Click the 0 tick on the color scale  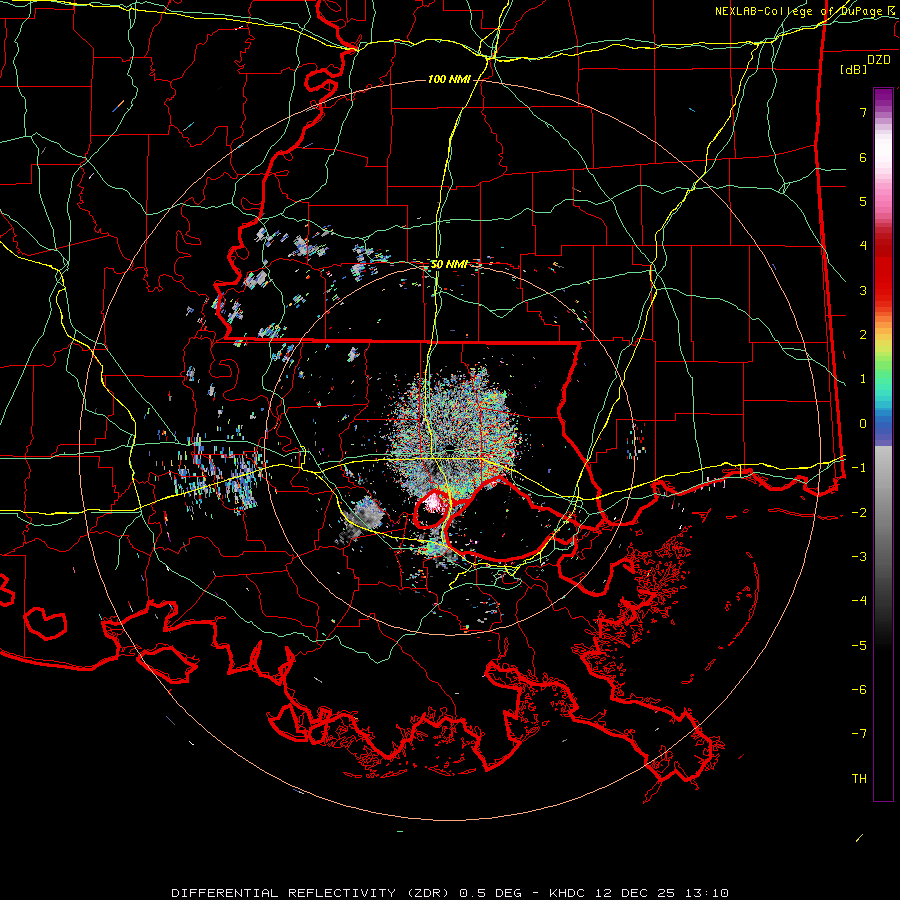[863, 424]
